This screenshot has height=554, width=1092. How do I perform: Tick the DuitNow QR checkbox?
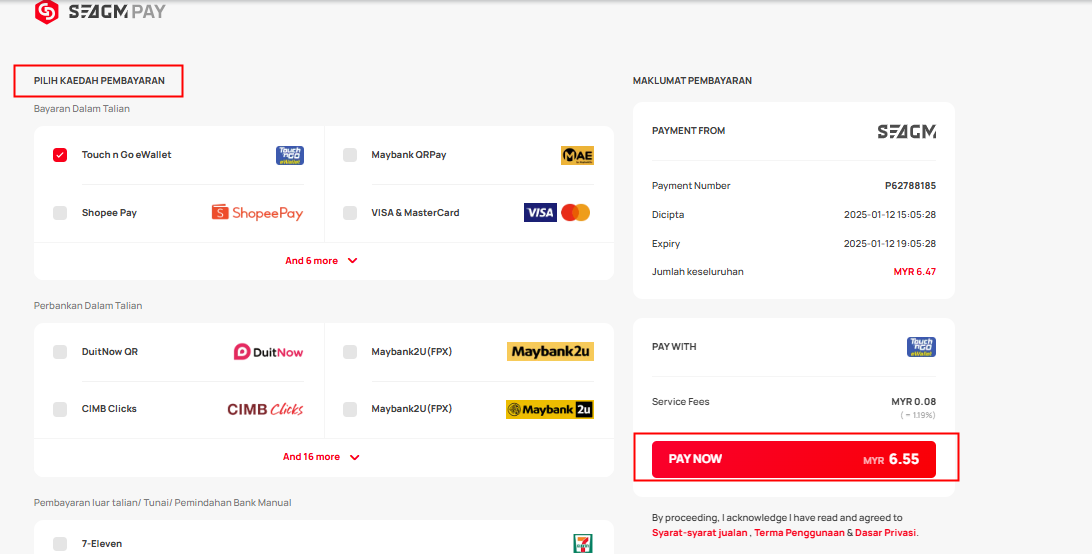tap(60, 352)
